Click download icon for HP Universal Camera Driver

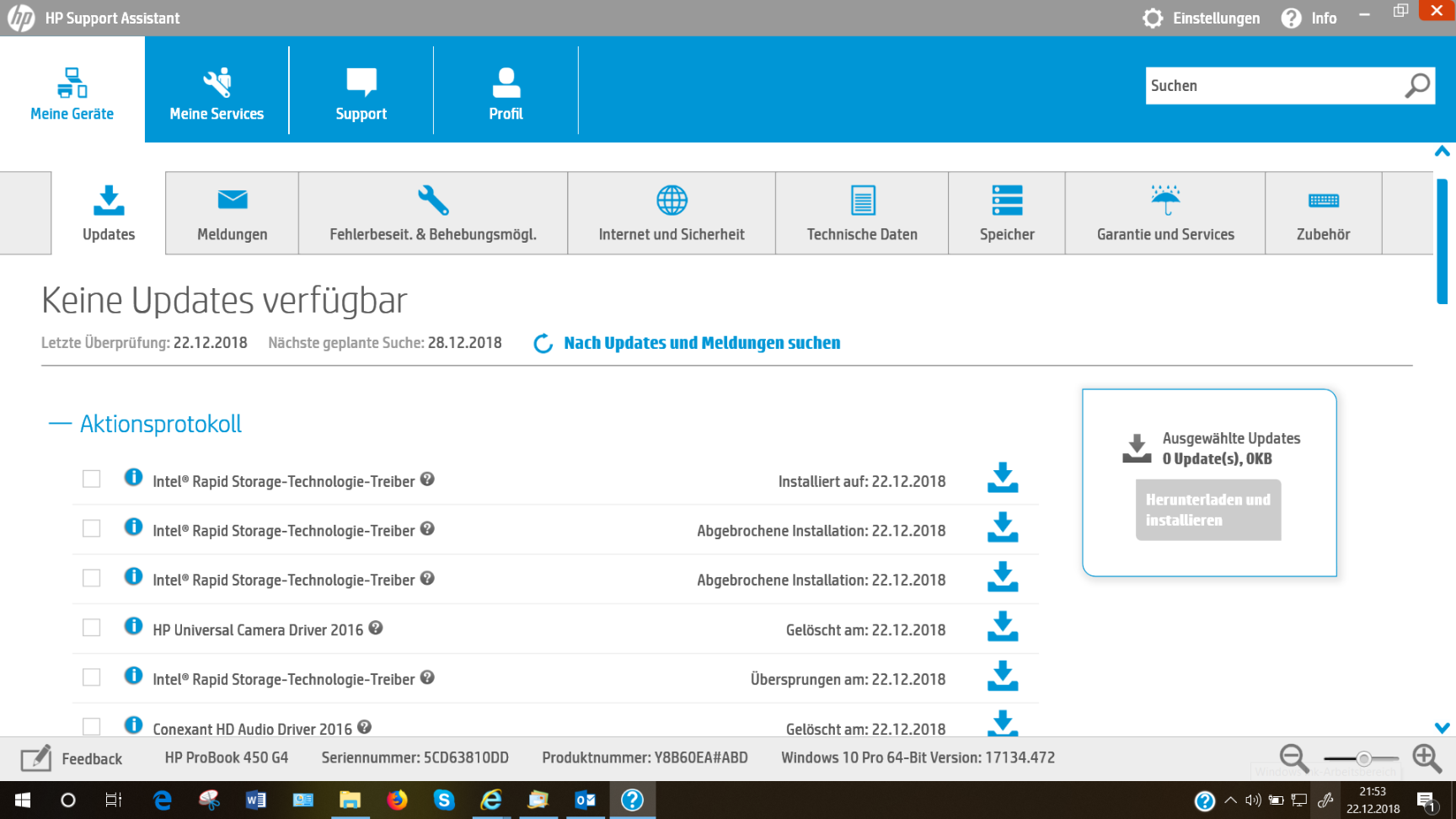point(1003,627)
